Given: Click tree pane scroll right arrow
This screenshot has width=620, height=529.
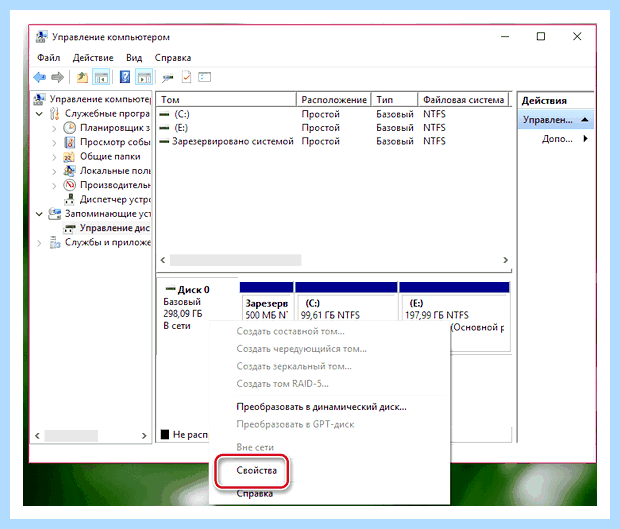Looking at the screenshot, I should (x=144, y=436).
